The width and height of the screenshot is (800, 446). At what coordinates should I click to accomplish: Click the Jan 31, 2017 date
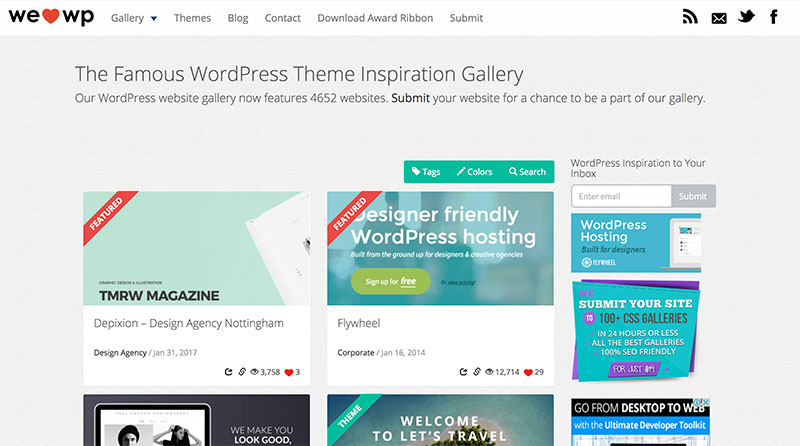pyautogui.click(x=175, y=353)
